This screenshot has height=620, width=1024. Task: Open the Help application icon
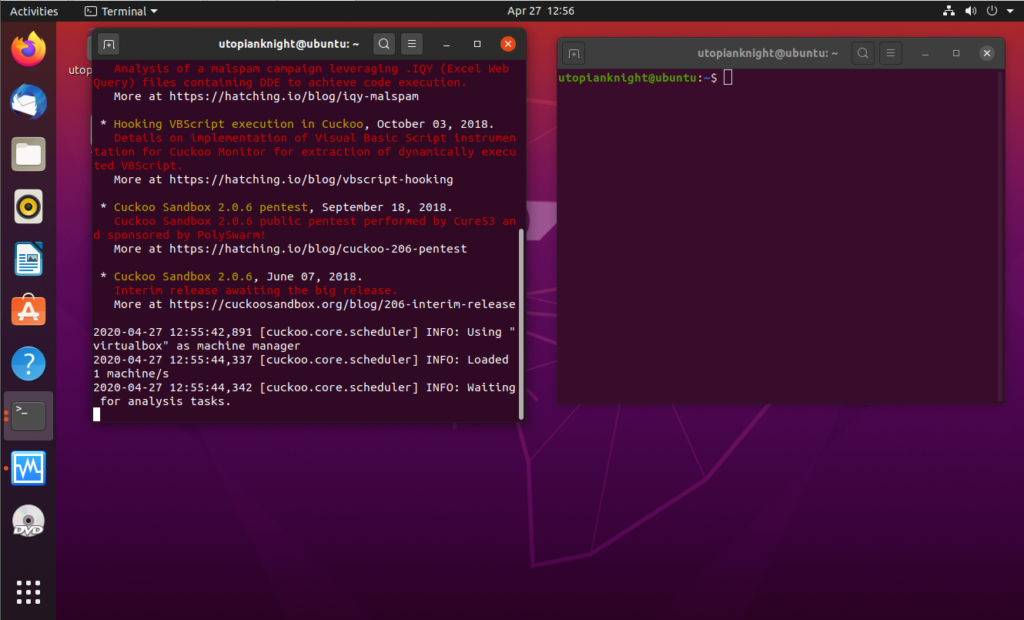(27, 363)
